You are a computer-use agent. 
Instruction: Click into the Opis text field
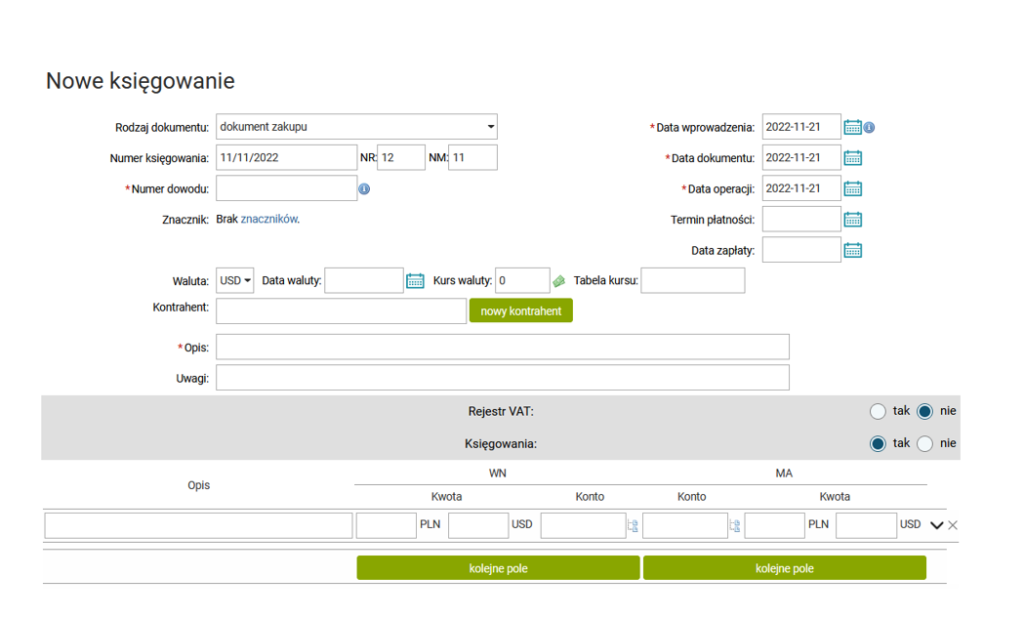coord(502,347)
